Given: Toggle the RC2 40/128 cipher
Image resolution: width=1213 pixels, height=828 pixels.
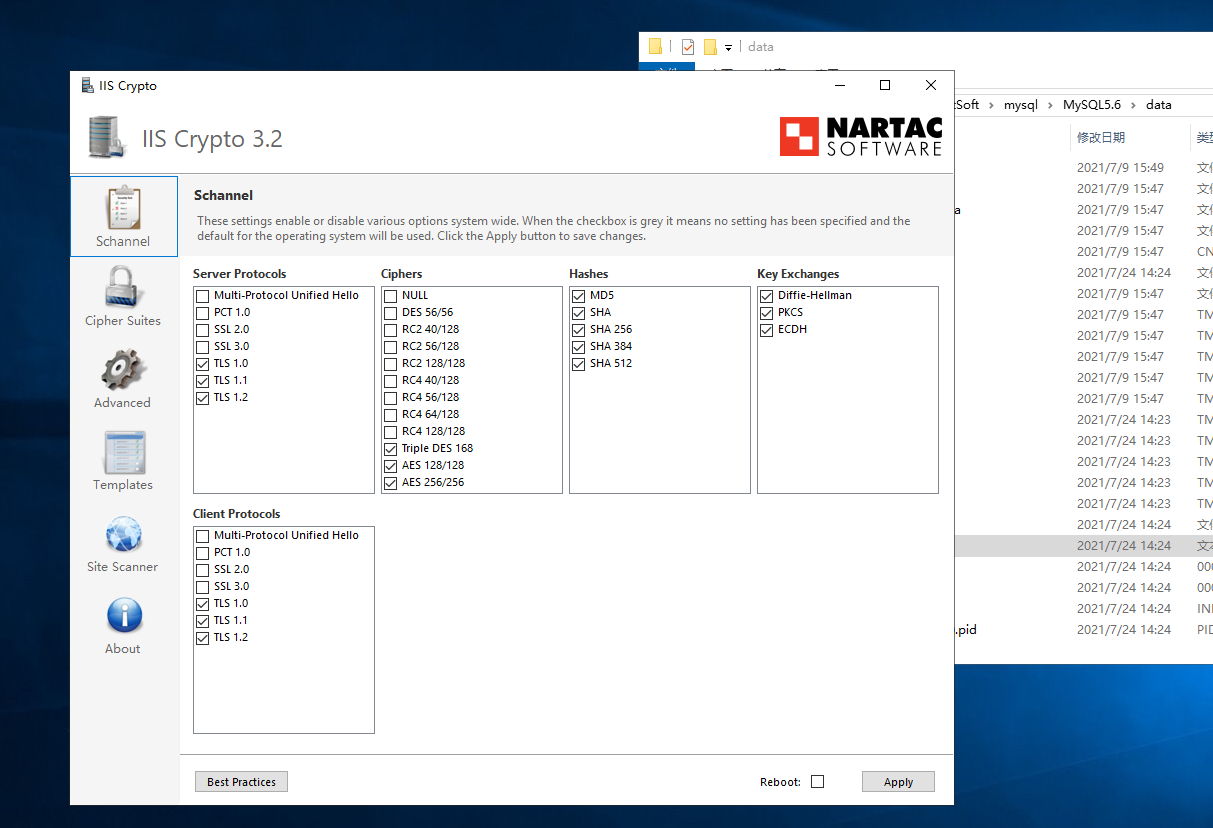Looking at the screenshot, I should pyautogui.click(x=391, y=330).
